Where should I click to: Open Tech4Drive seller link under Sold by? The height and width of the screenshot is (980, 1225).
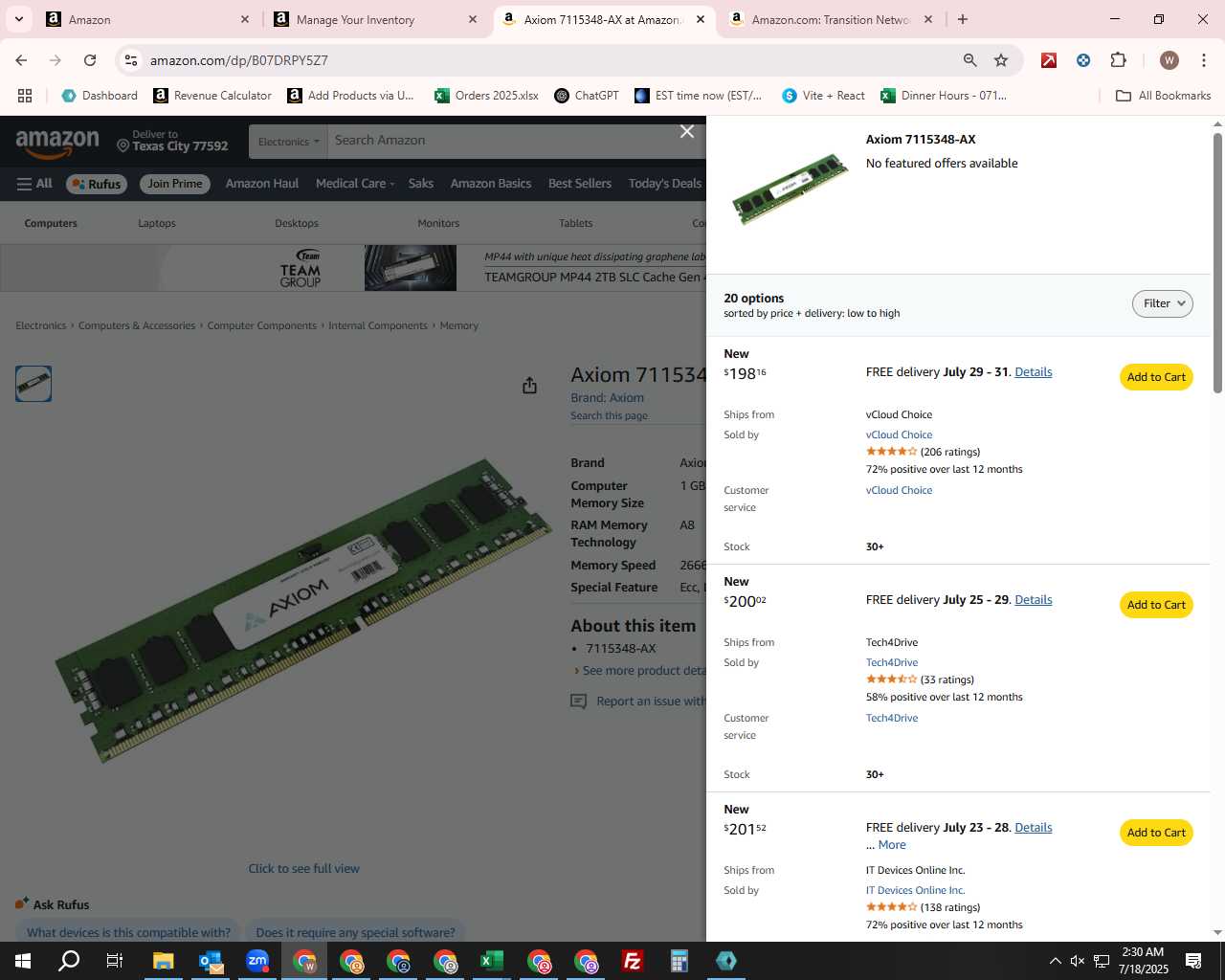click(x=892, y=662)
